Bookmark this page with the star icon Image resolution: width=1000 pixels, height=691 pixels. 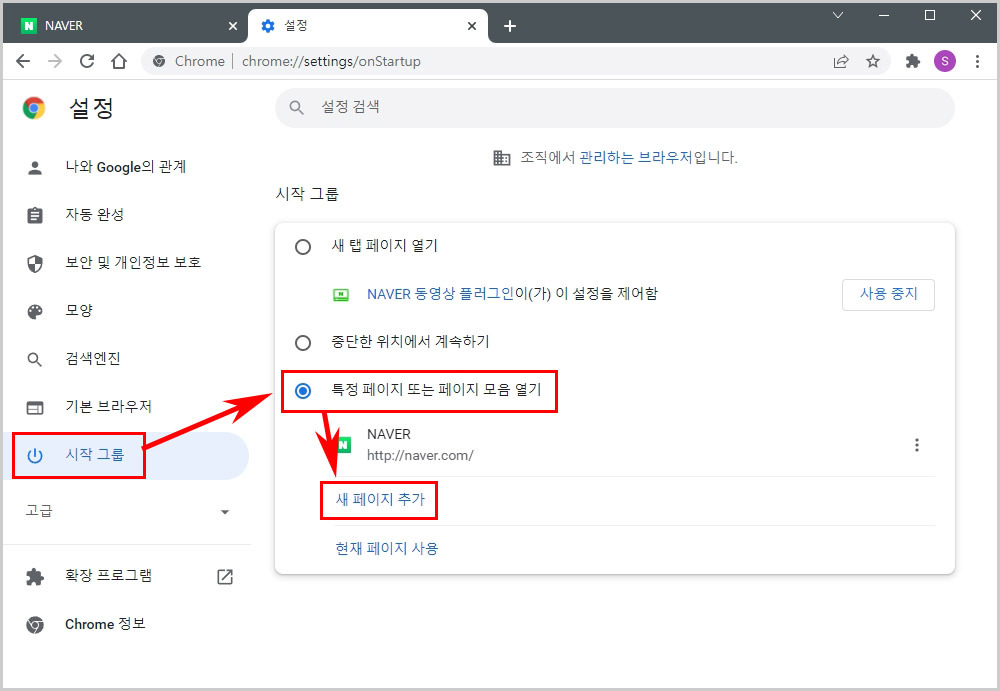pos(872,61)
